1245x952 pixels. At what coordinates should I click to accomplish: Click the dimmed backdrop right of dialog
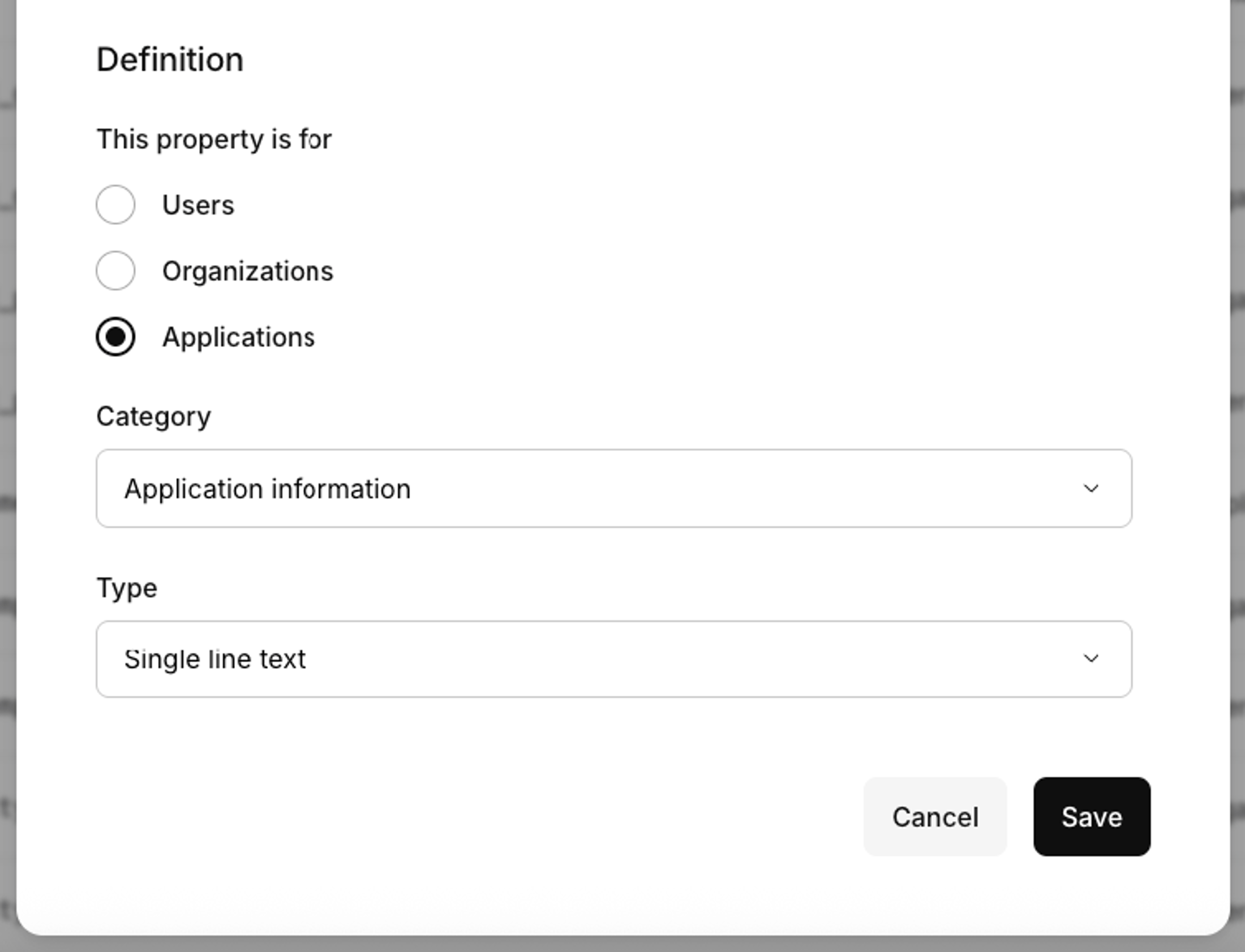tap(1238, 453)
